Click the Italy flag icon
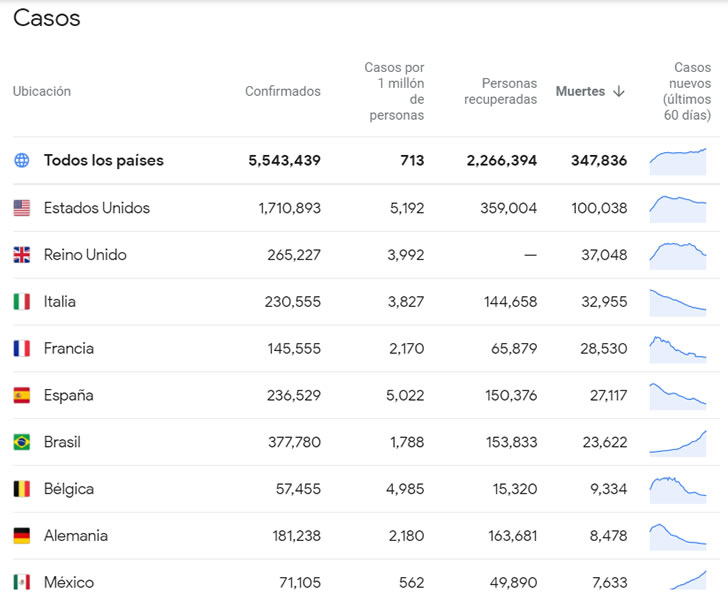 coord(21,302)
